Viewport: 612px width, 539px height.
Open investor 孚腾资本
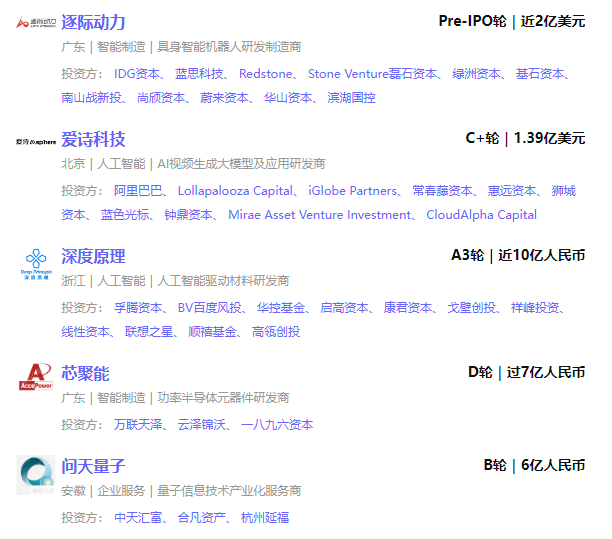click(x=138, y=308)
